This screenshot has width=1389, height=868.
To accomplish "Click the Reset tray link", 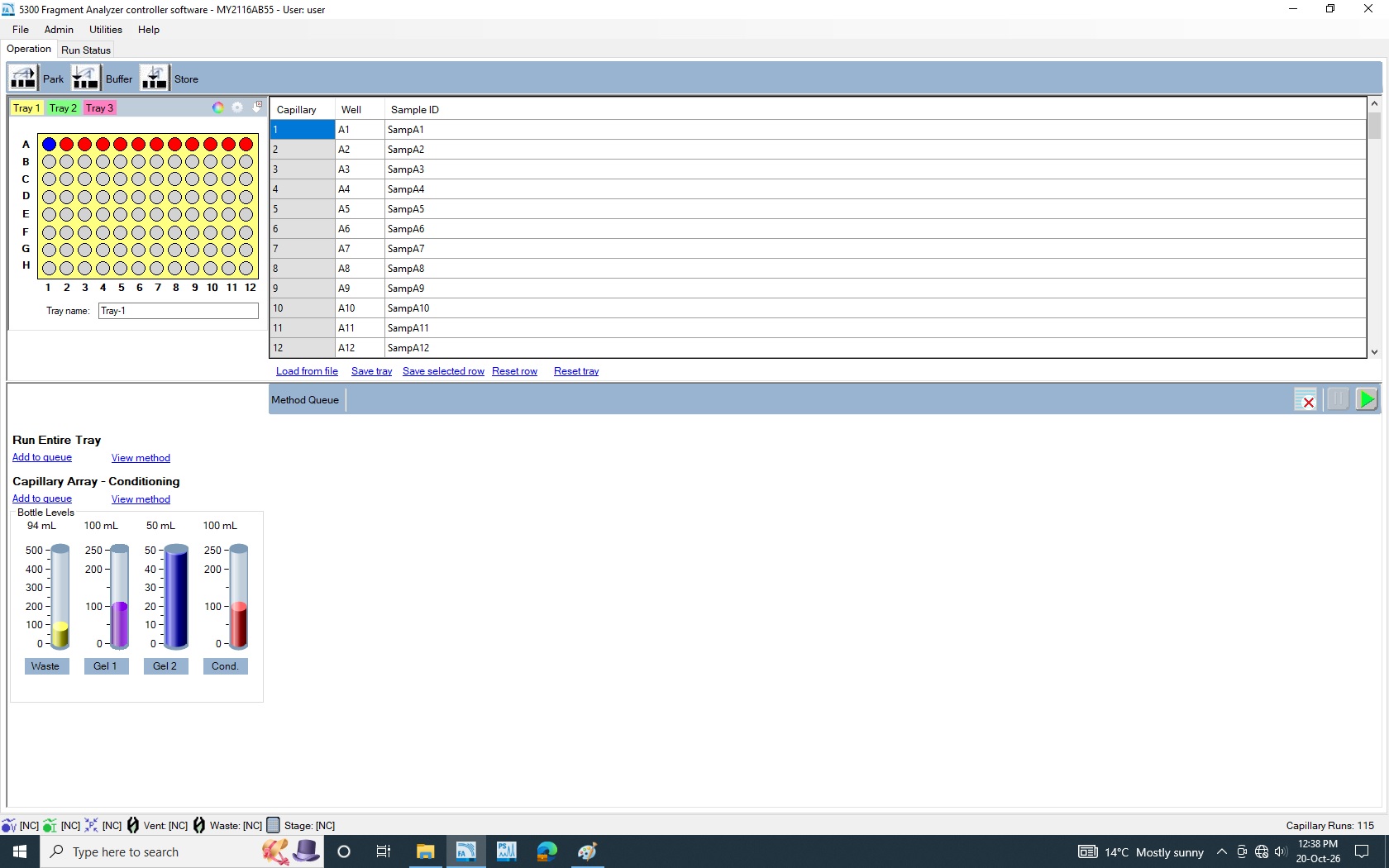I will pyautogui.click(x=576, y=371).
